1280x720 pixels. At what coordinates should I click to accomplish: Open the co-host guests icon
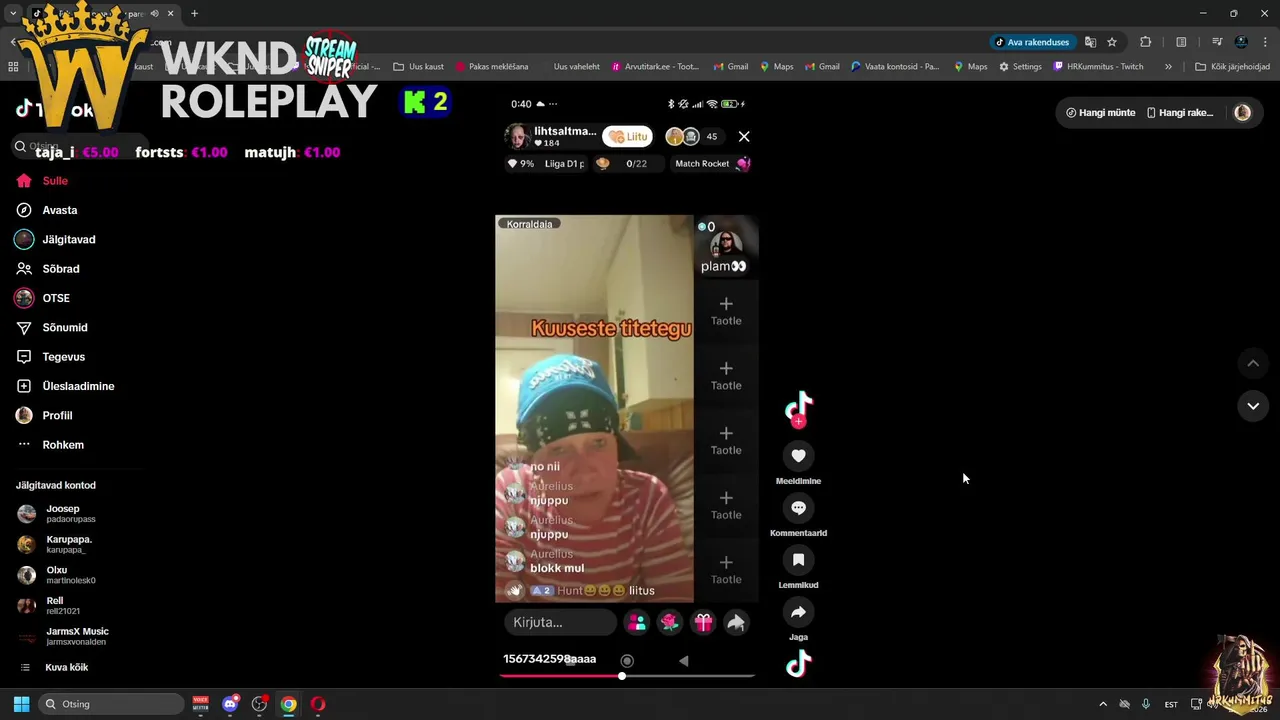tap(636, 622)
